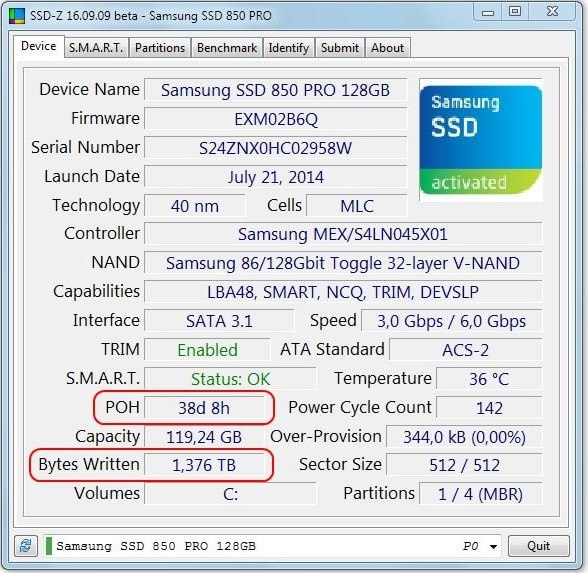Click the power cycle count value 142

click(x=489, y=408)
